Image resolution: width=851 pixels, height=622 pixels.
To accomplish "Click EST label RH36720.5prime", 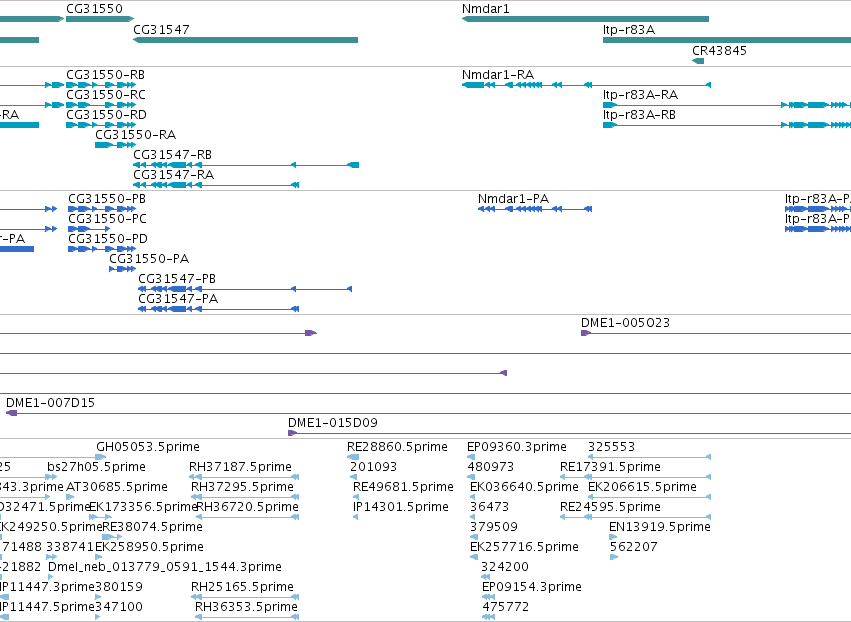I will 247,507.
